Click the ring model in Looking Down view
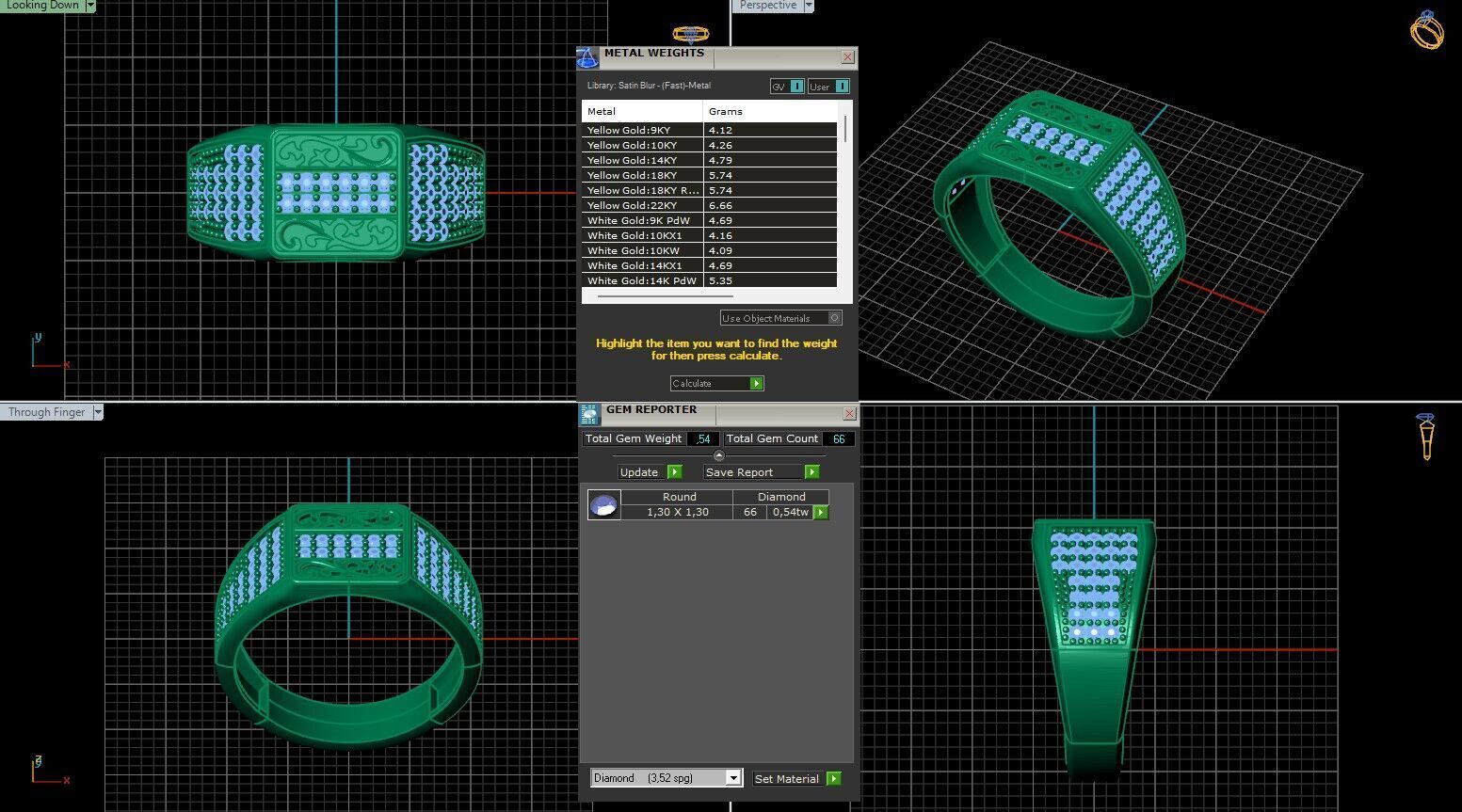The height and width of the screenshot is (812, 1462). (x=336, y=192)
